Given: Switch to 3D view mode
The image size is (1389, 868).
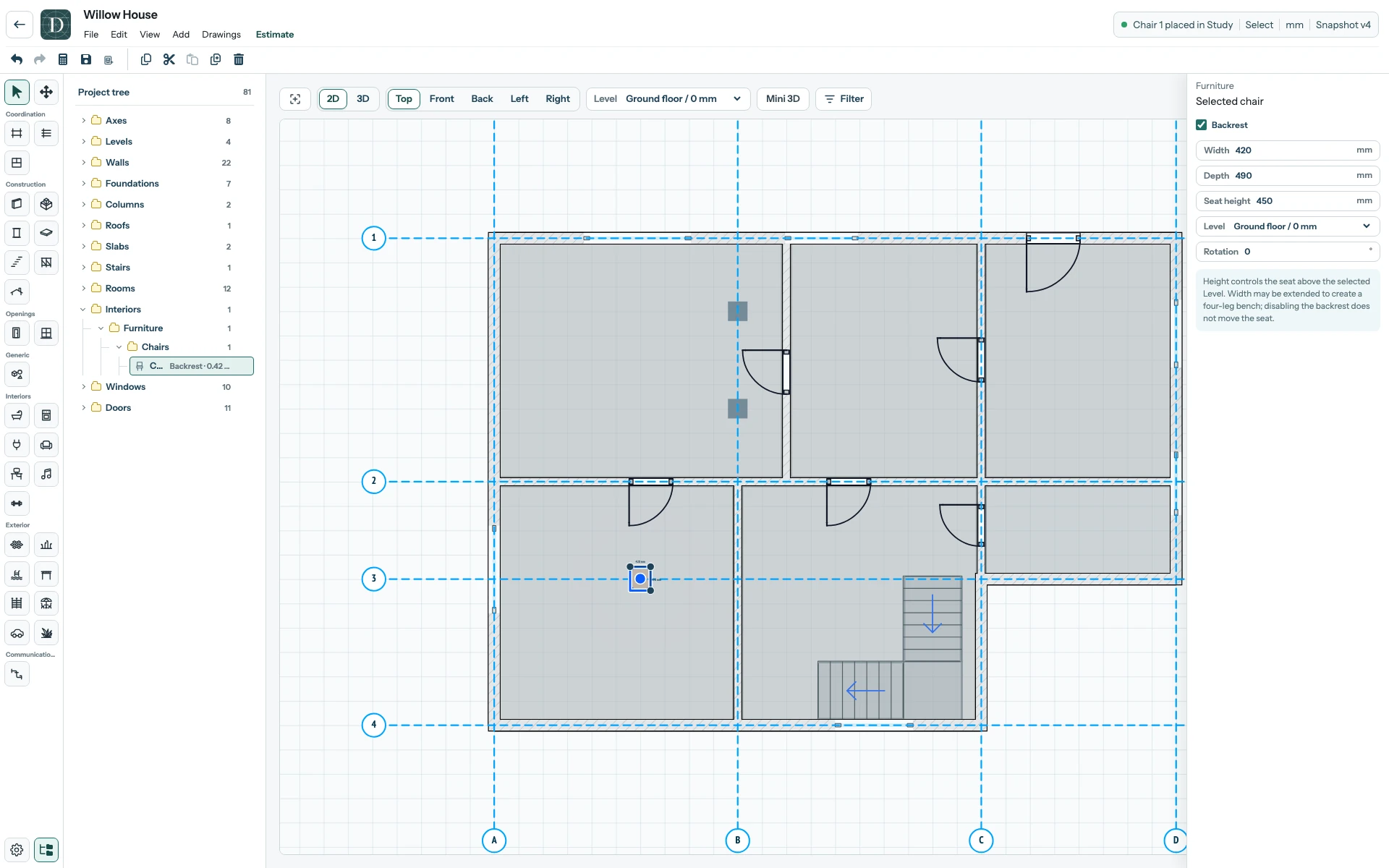Looking at the screenshot, I should [363, 99].
